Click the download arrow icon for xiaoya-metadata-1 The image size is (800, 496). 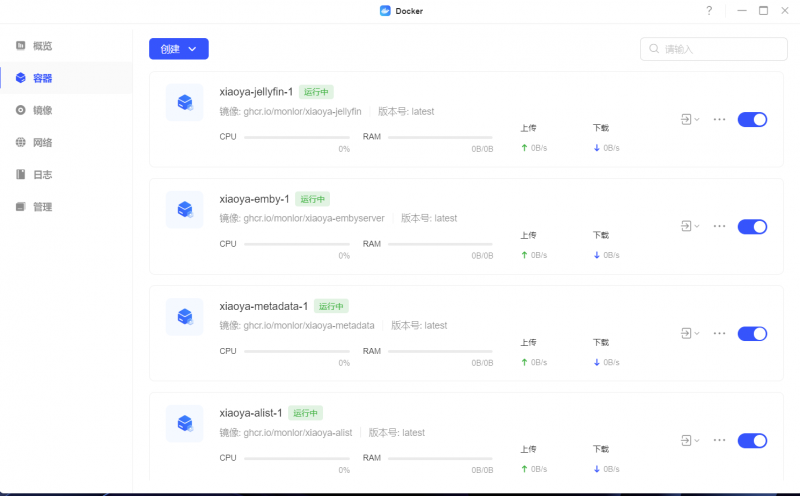tap(596, 362)
